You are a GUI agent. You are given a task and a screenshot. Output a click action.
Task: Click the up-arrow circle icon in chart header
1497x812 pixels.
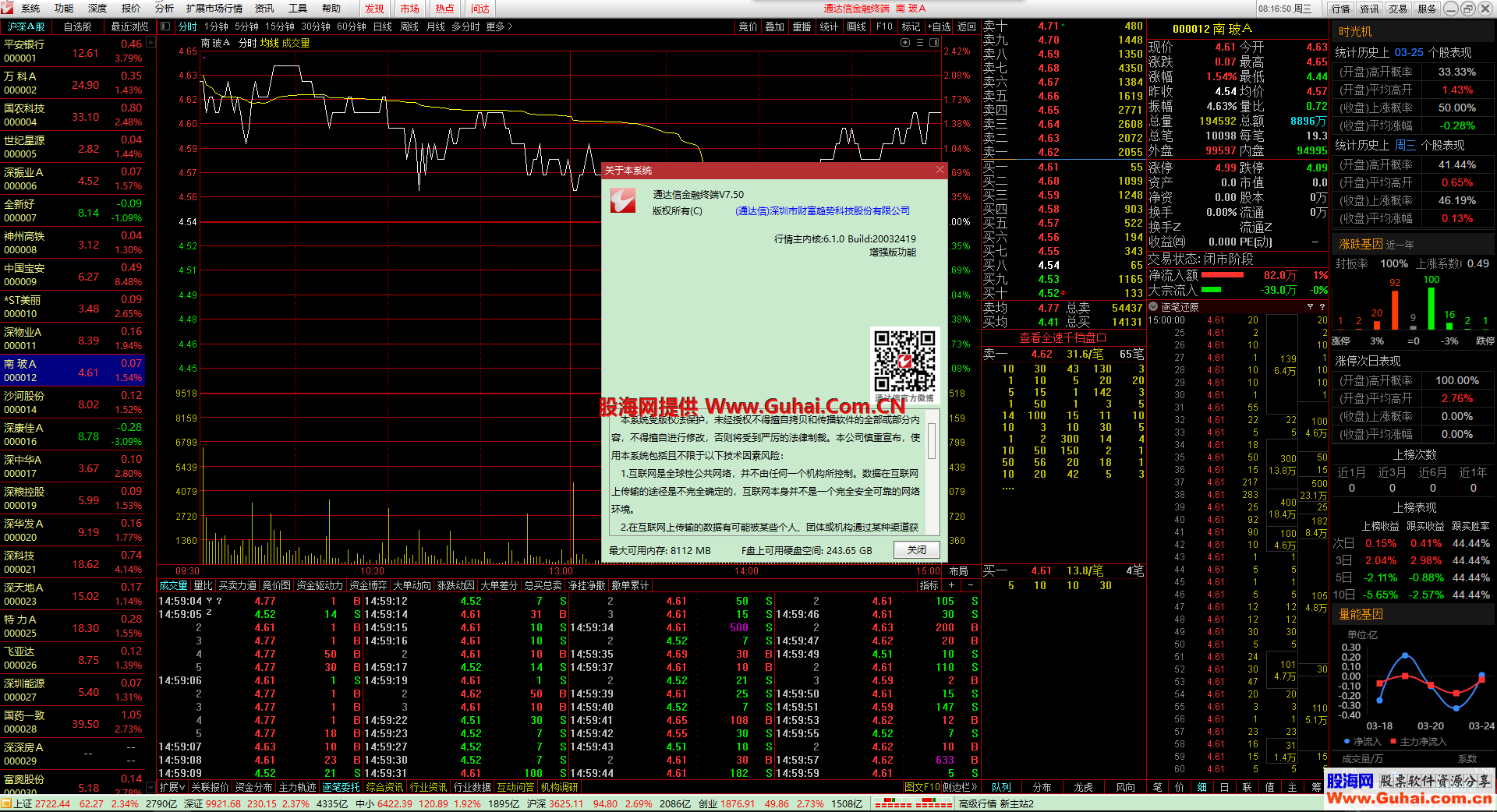coord(905,43)
